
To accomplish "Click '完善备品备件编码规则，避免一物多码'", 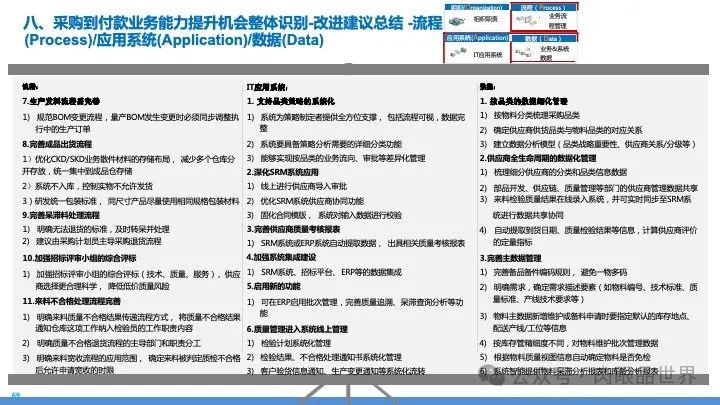I will (560, 272).
